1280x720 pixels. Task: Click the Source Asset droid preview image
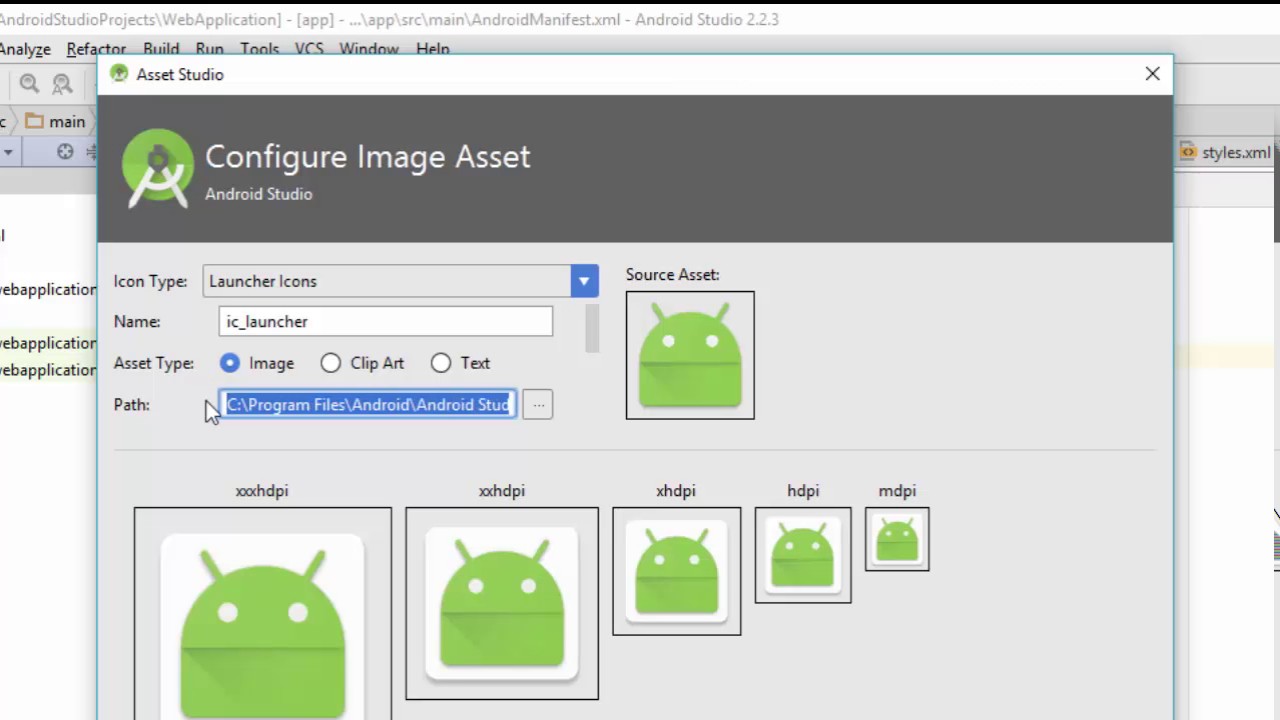coord(690,355)
